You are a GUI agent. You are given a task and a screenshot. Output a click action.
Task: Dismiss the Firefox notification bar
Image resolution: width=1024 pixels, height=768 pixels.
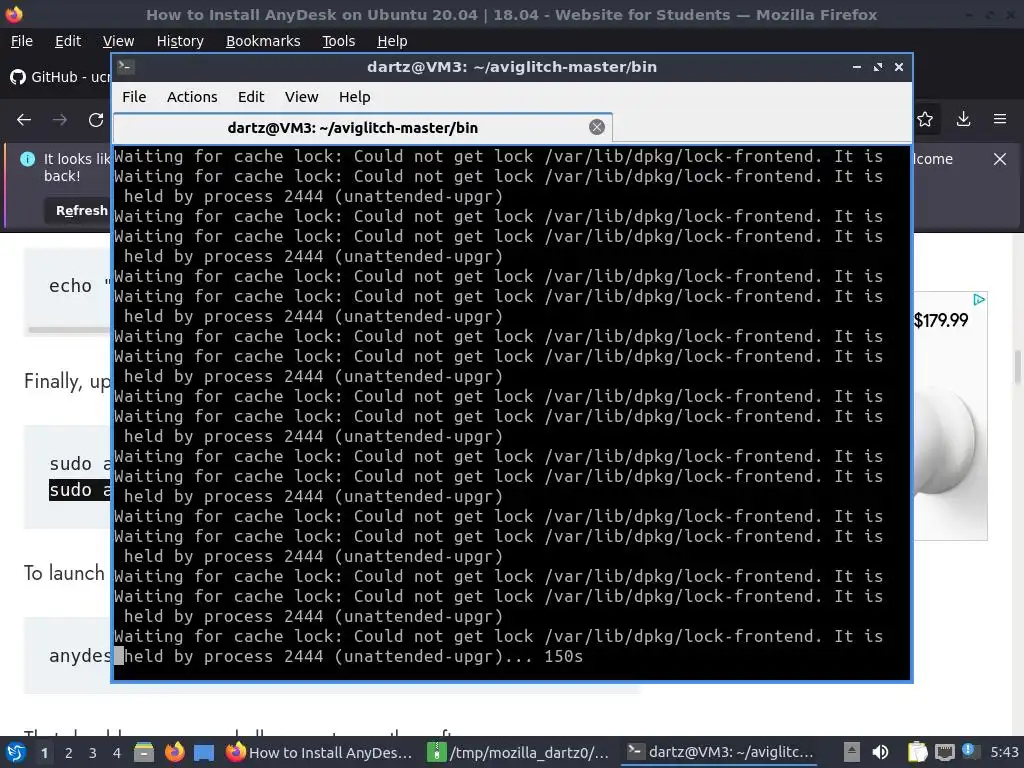999,159
